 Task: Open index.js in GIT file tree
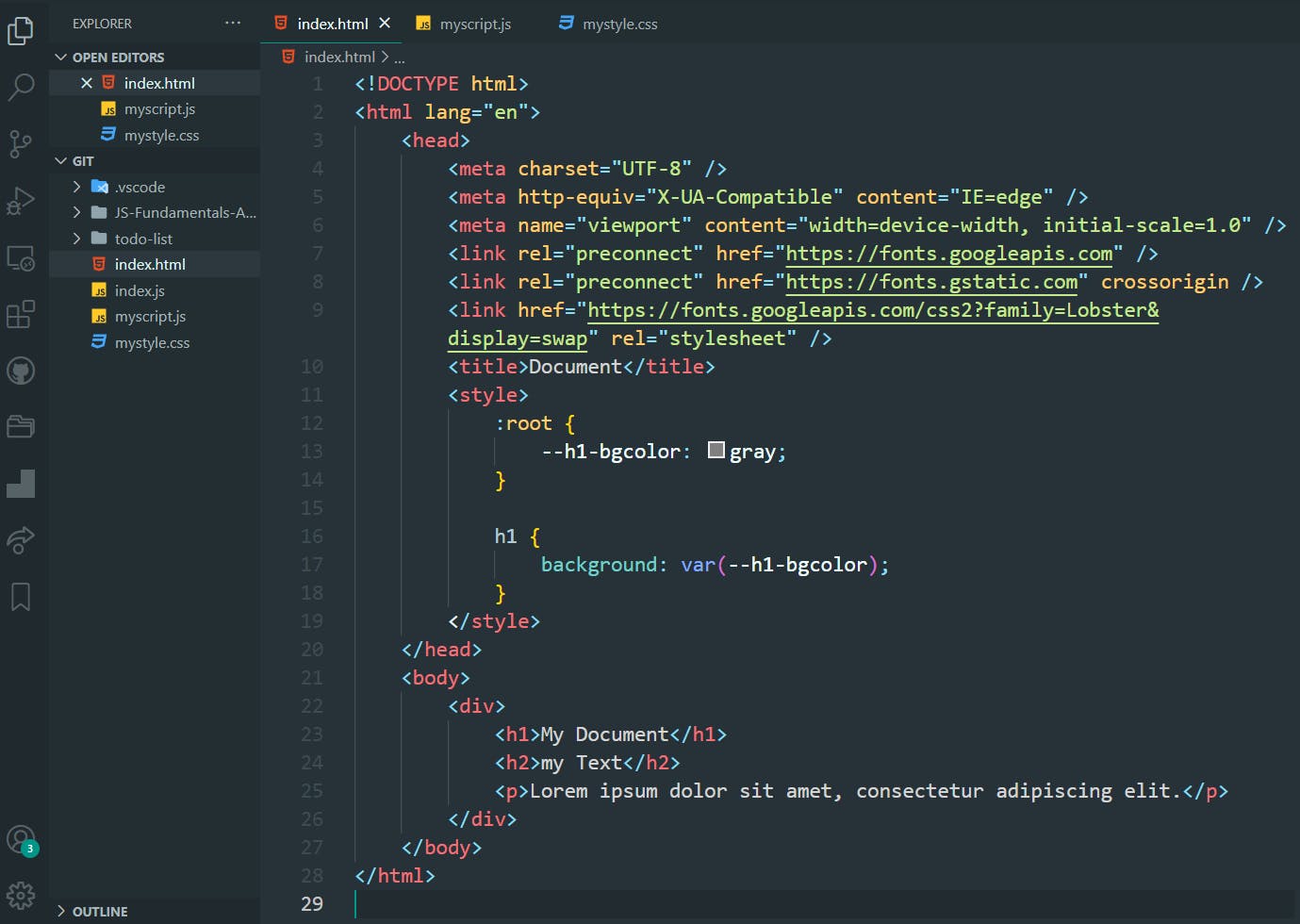click(155, 290)
